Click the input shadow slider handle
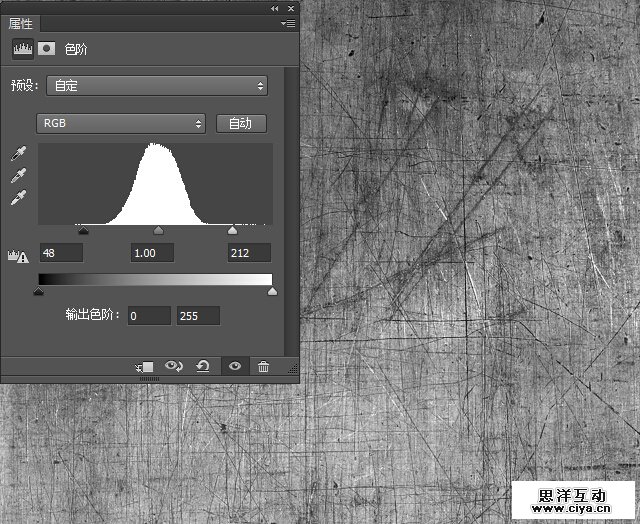Viewport: 640px width, 524px height. click(83, 231)
